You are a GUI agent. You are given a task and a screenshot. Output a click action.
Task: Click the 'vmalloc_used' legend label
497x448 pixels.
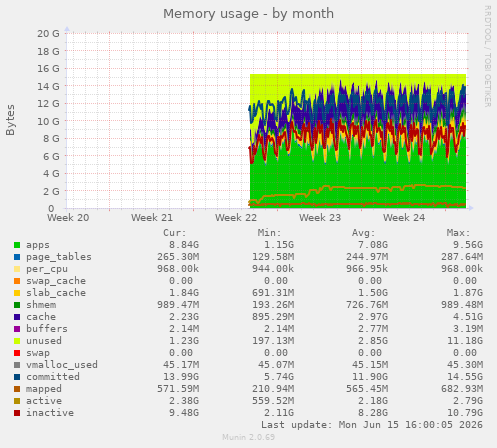(62, 365)
